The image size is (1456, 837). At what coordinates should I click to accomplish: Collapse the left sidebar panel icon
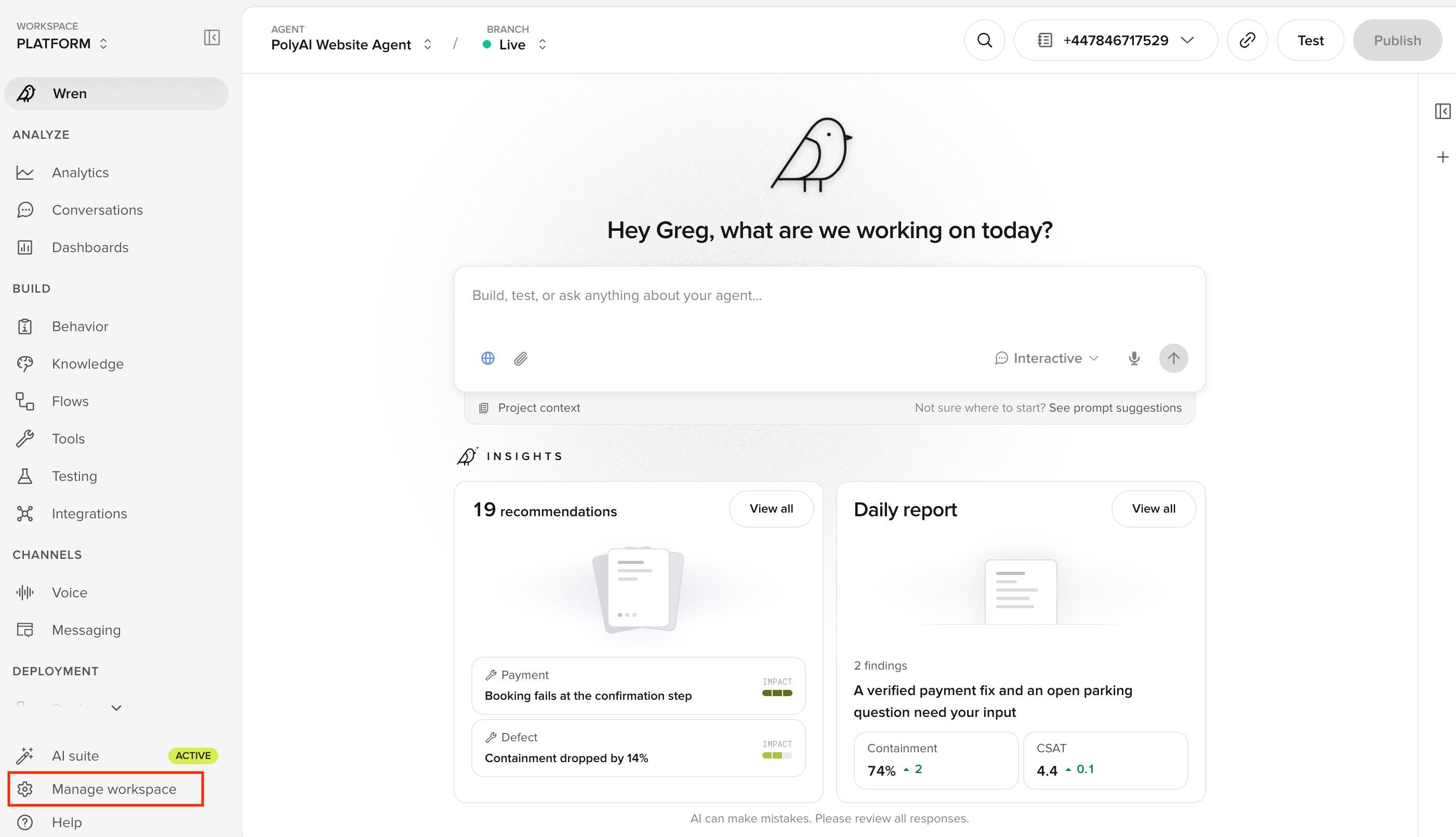(211, 37)
